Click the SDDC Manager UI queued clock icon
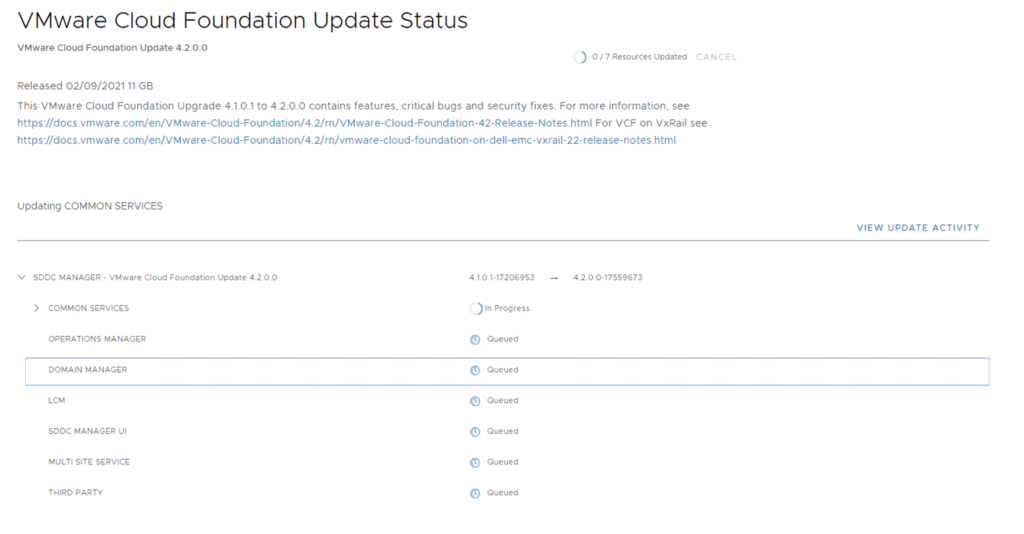1024x534 pixels. pyautogui.click(x=475, y=432)
